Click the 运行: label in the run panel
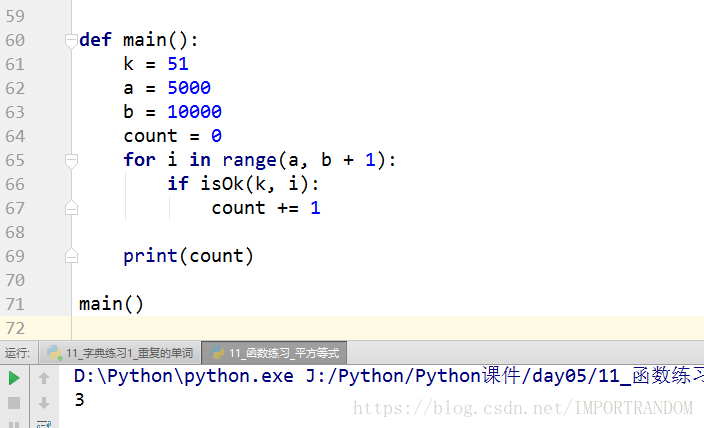Screen dimensions: 704x428 (x=17, y=353)
